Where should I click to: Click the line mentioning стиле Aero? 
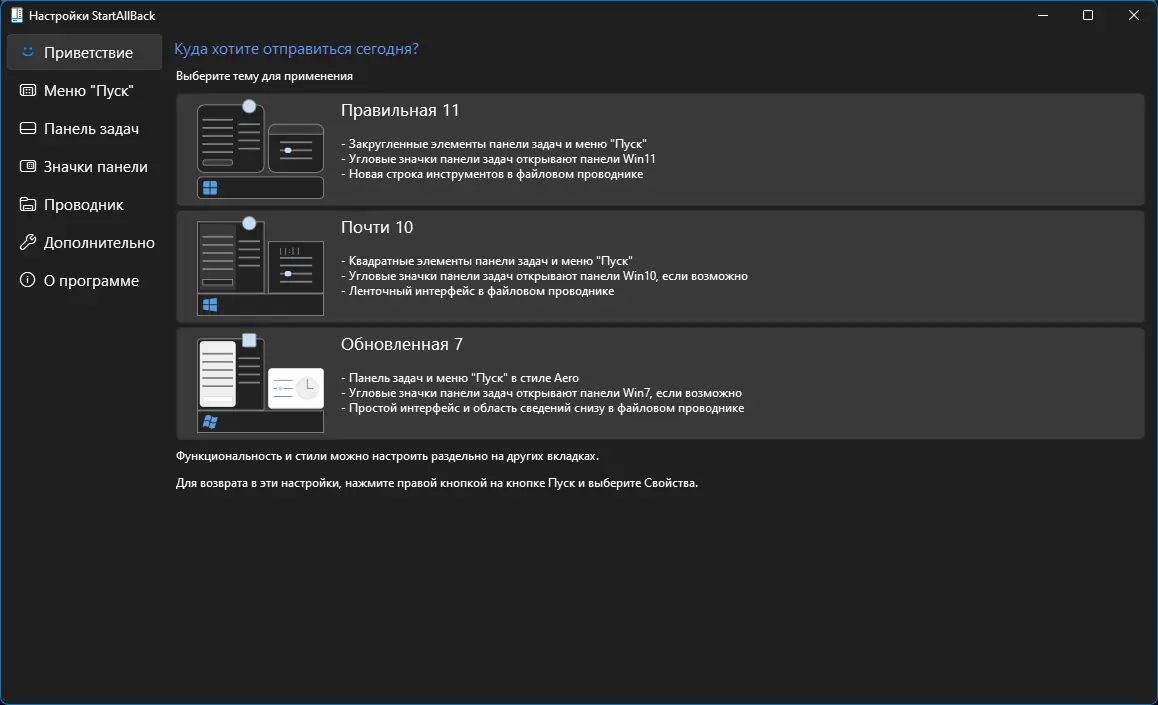pos(459,378)
